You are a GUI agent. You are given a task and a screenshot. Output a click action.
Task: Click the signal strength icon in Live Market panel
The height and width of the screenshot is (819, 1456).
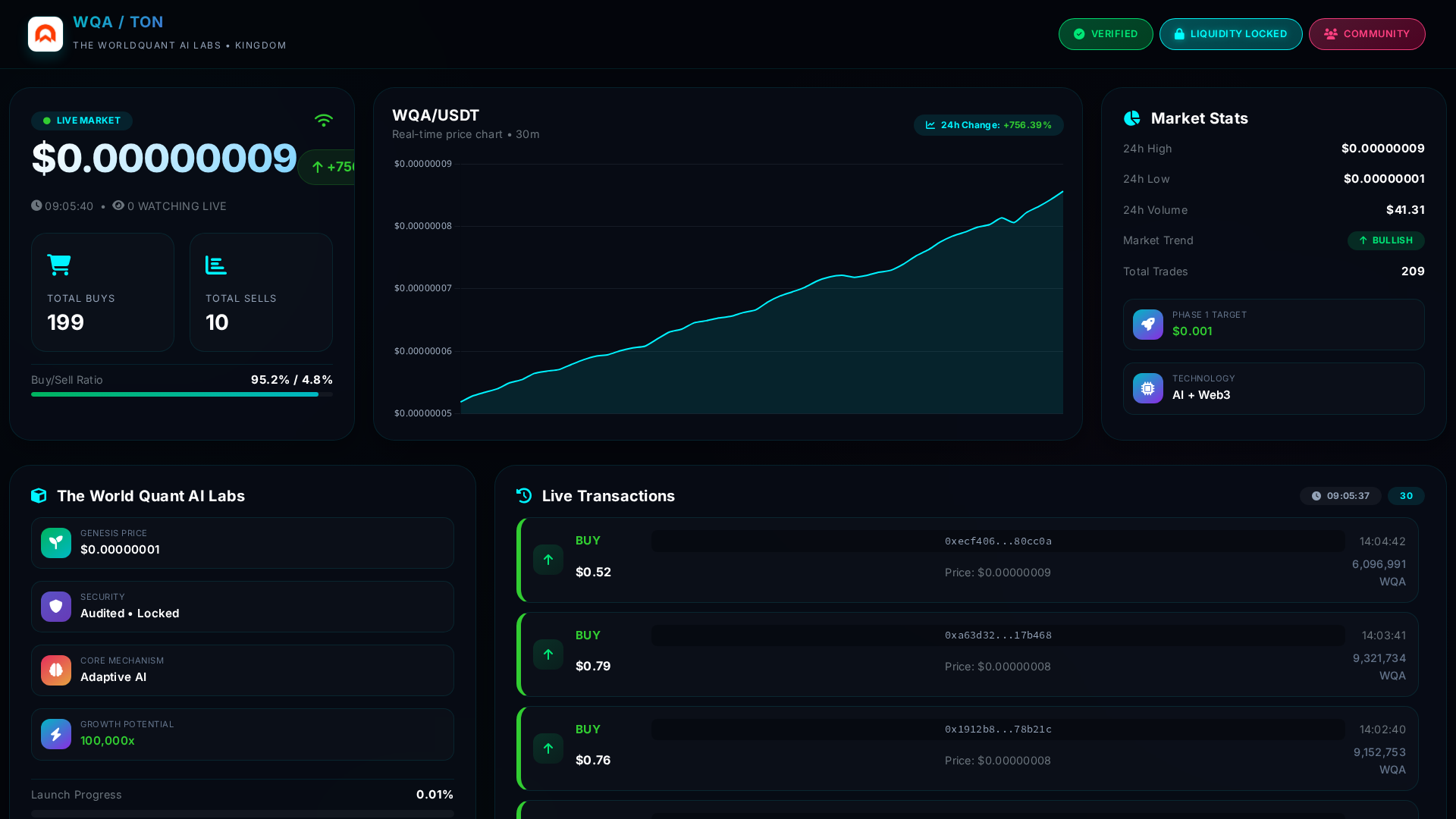[x=324, y=120]
